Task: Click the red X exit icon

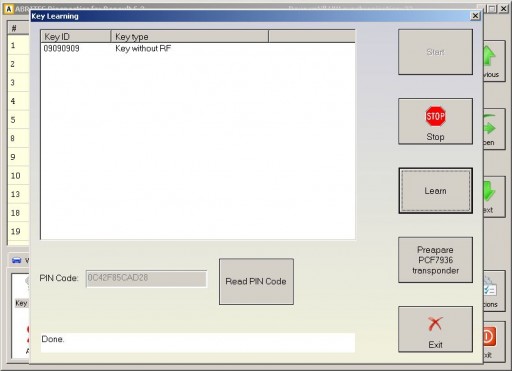Action: coord(435,324)
